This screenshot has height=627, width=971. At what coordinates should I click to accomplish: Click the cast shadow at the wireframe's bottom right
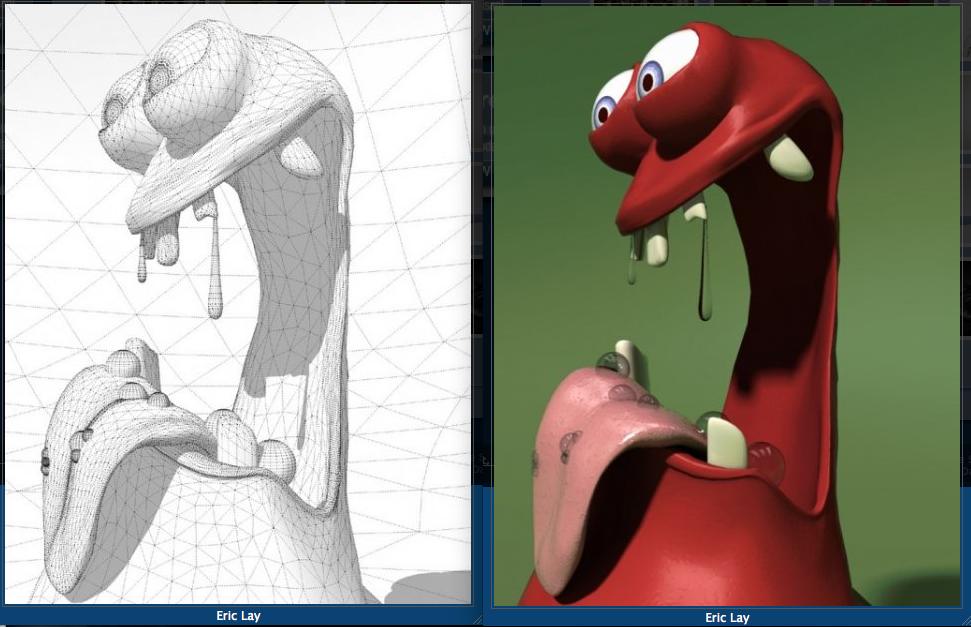pos(430,590)
